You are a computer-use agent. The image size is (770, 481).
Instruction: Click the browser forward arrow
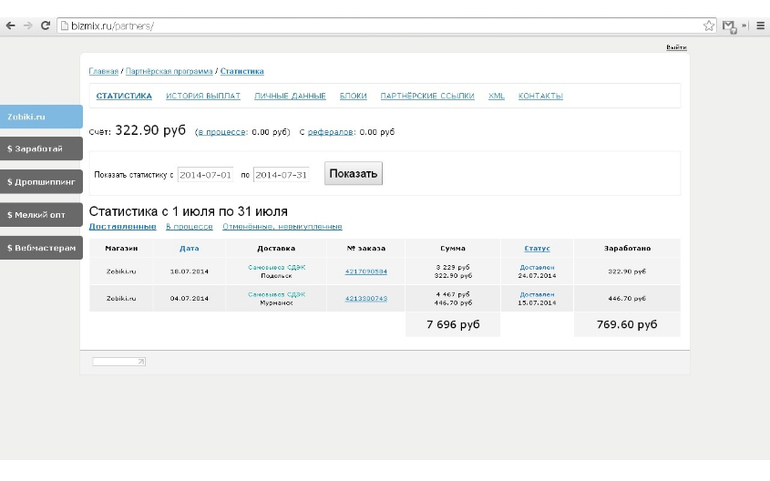27,25
